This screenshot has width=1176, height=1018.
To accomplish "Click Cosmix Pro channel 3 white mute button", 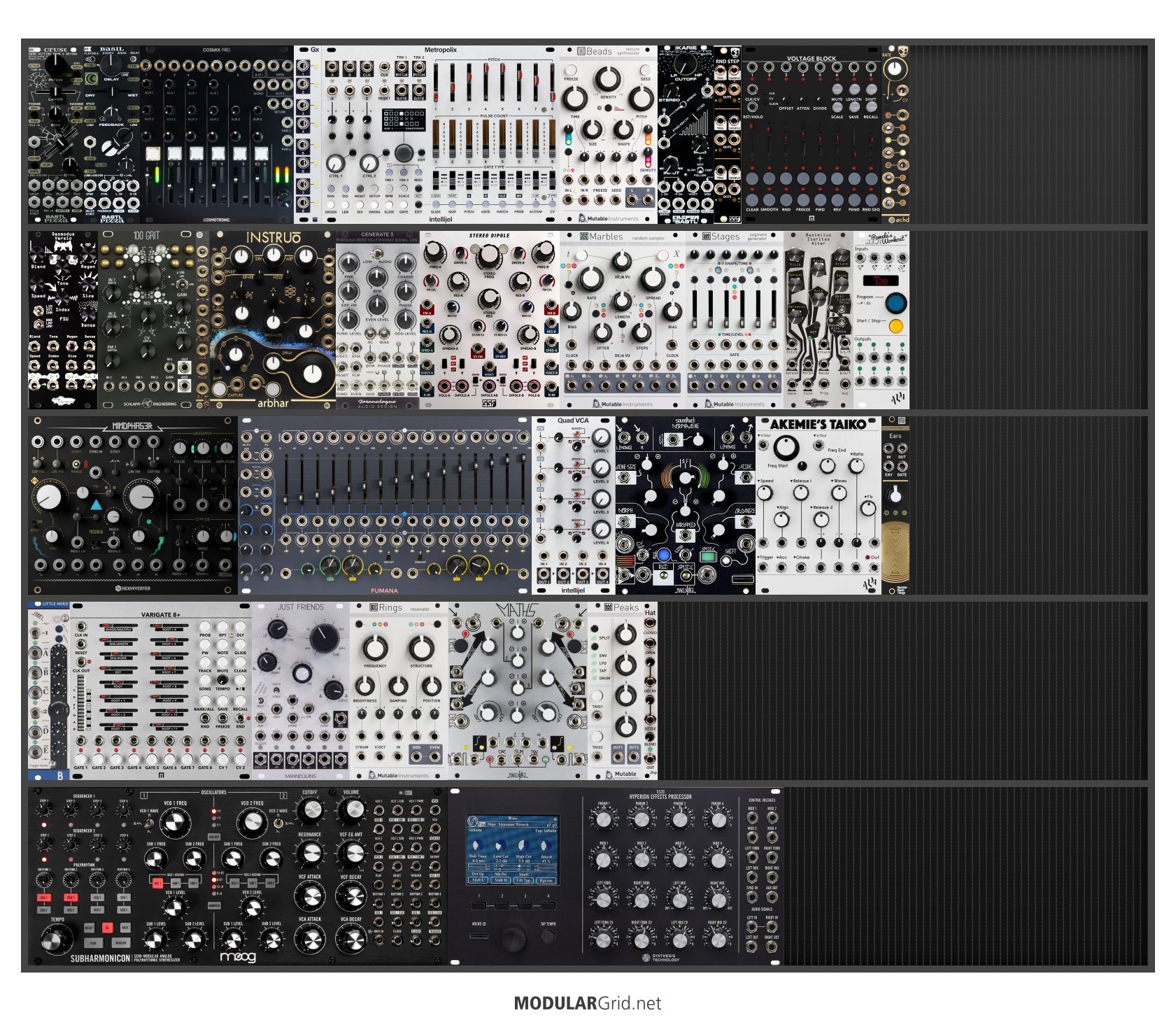I will [x=196, y=154].
